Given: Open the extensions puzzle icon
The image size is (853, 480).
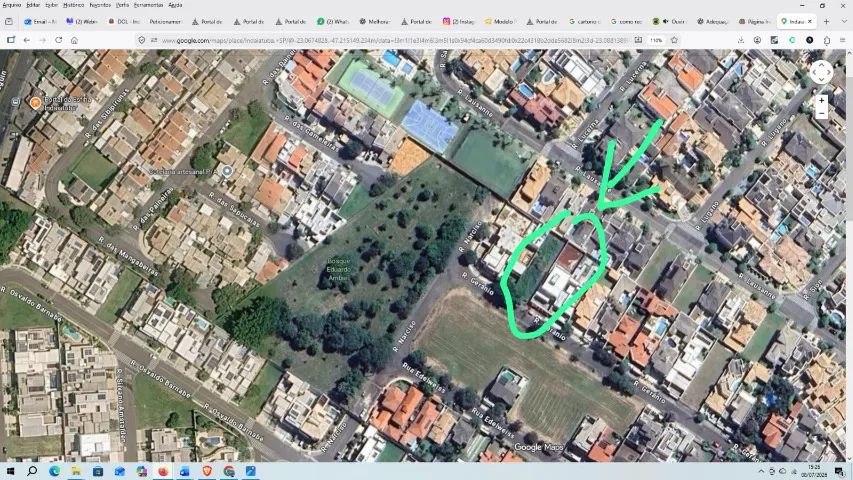Looking at the screenshot, I should (827, 40).
